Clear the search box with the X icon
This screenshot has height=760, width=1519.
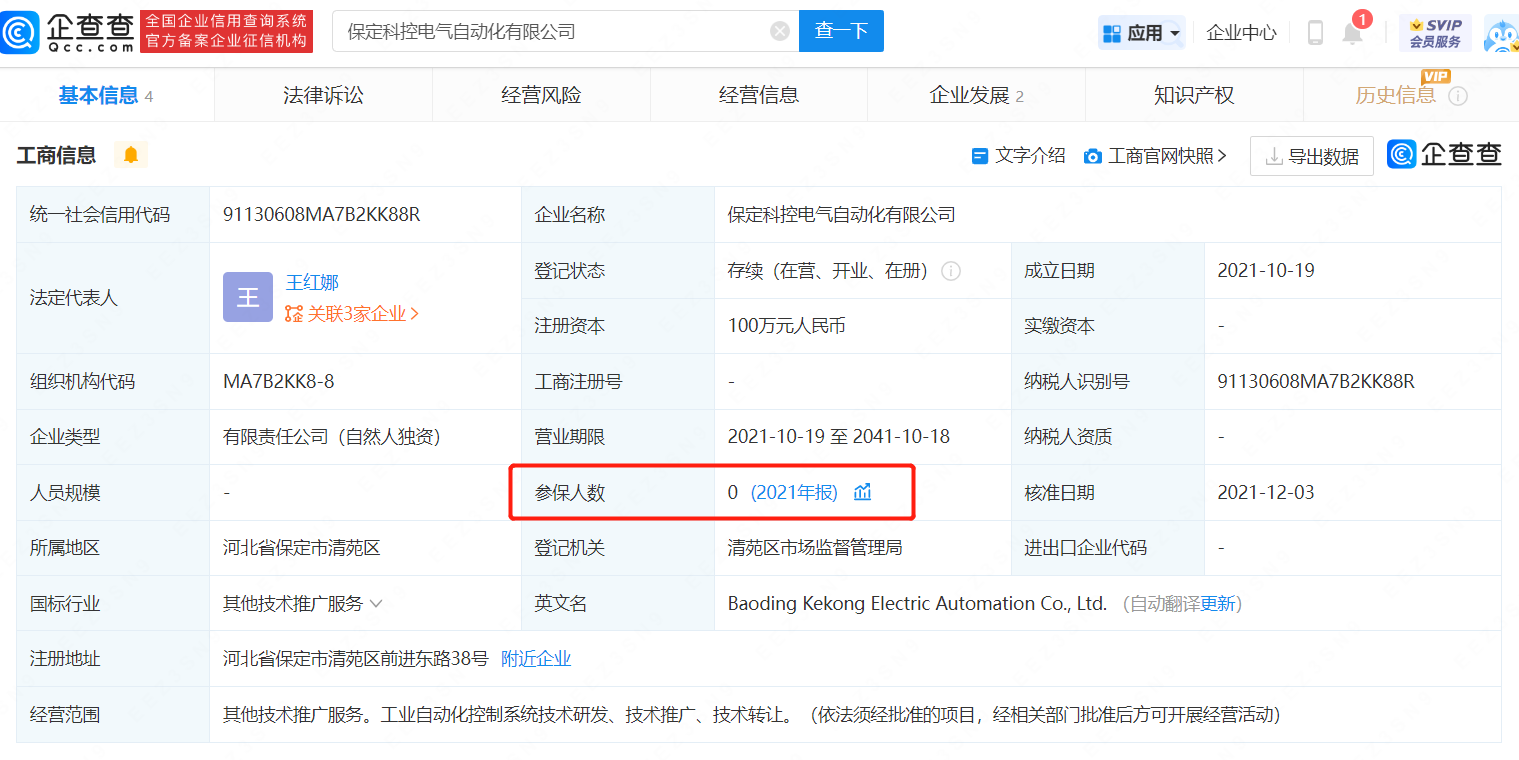(x=780, y=31)
